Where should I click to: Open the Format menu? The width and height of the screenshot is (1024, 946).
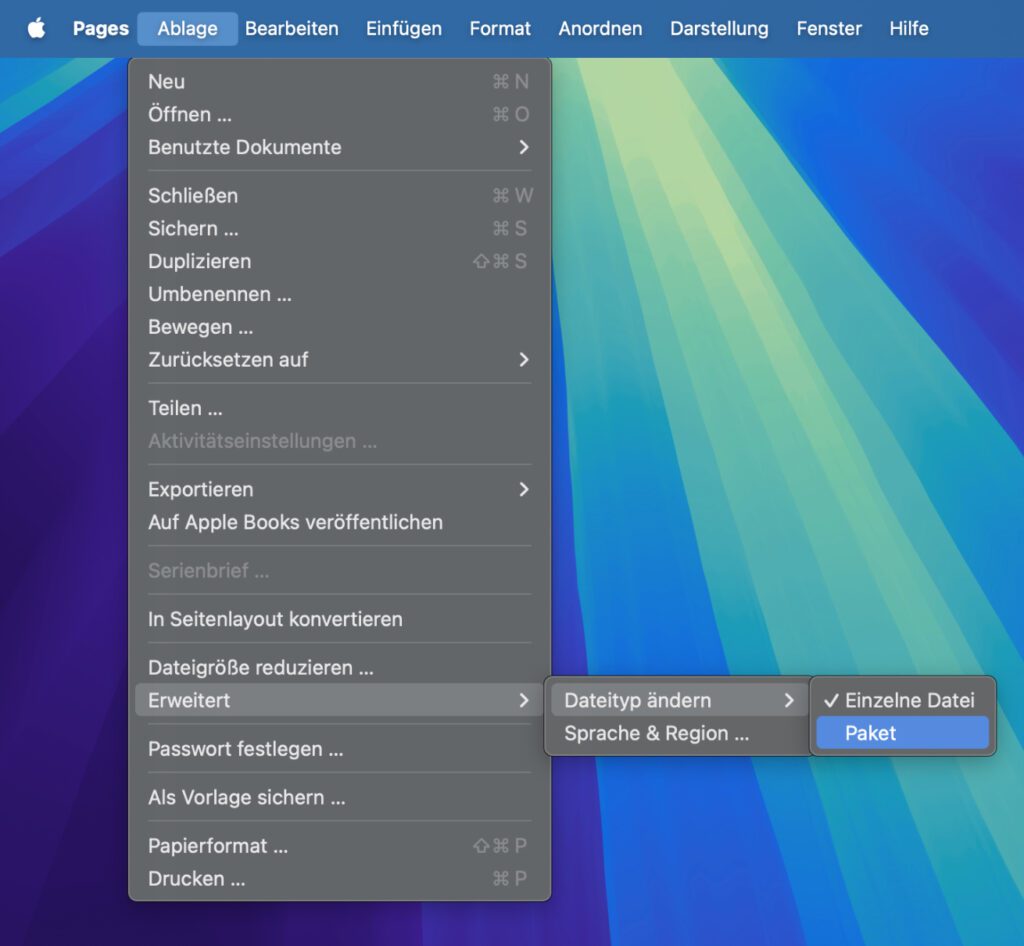click(500, 28)
